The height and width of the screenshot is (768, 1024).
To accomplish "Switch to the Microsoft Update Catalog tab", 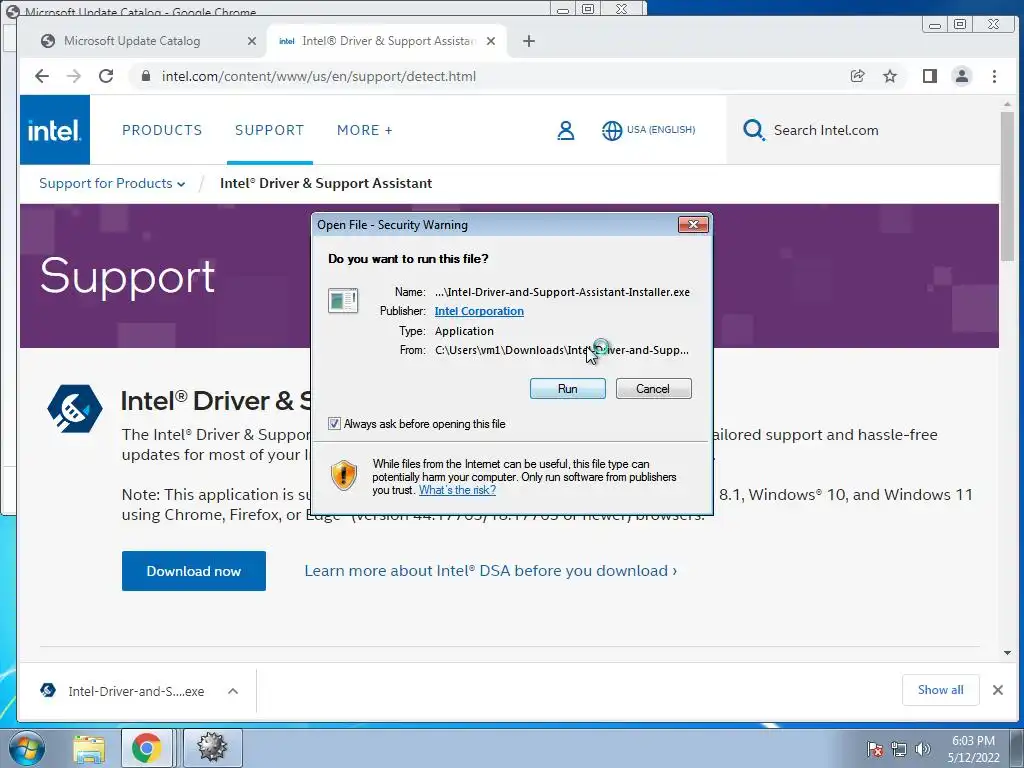I will pos(131,41).
